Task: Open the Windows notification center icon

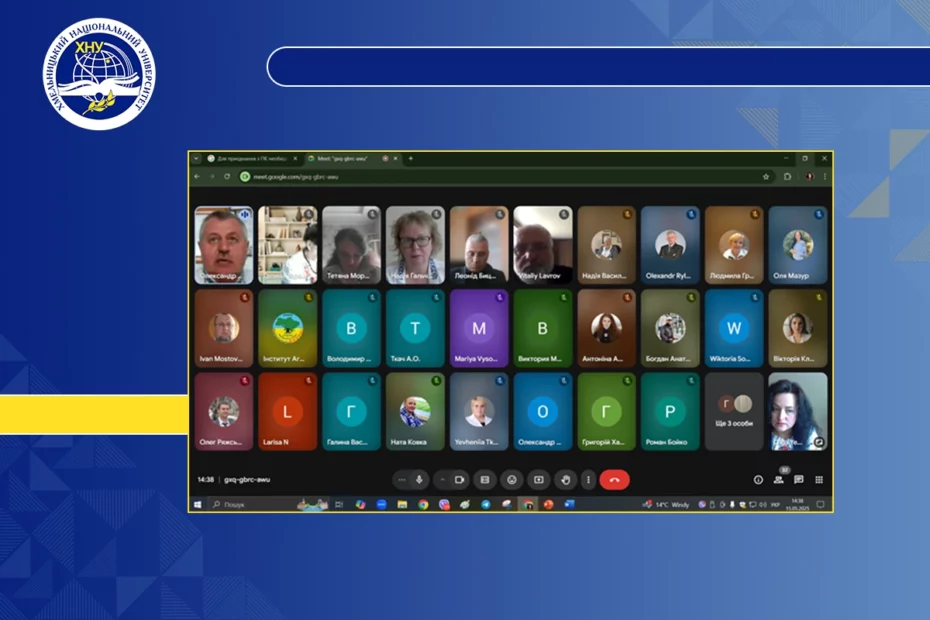Action: [x=821, y=504]
